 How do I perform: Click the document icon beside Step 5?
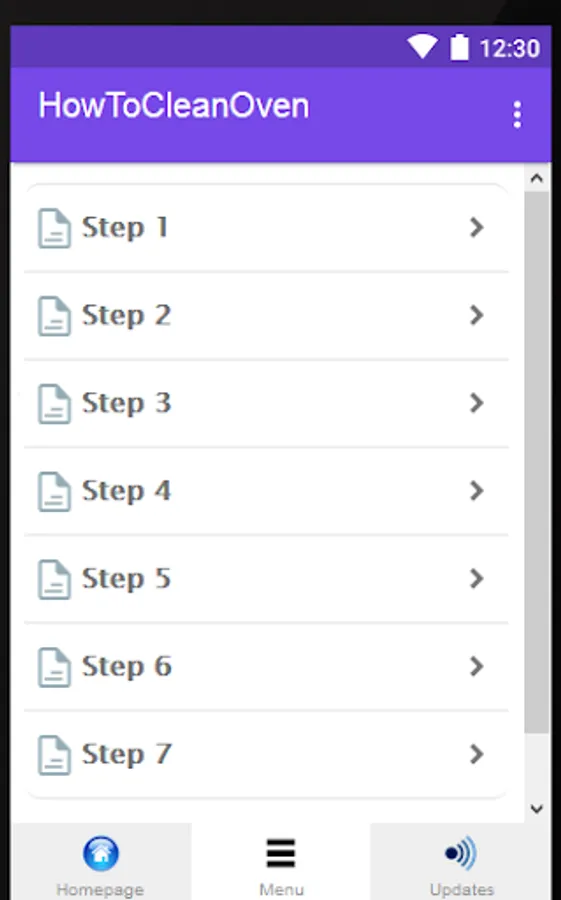[55, 579]
